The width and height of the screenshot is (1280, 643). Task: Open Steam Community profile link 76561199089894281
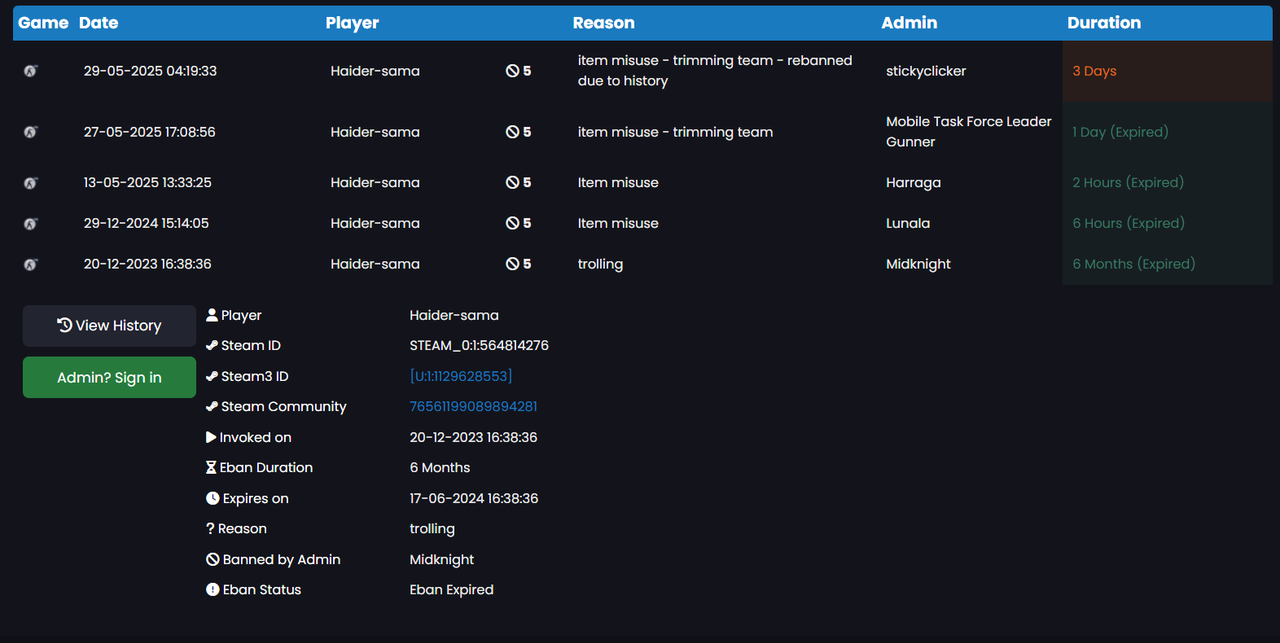point(474,406)
